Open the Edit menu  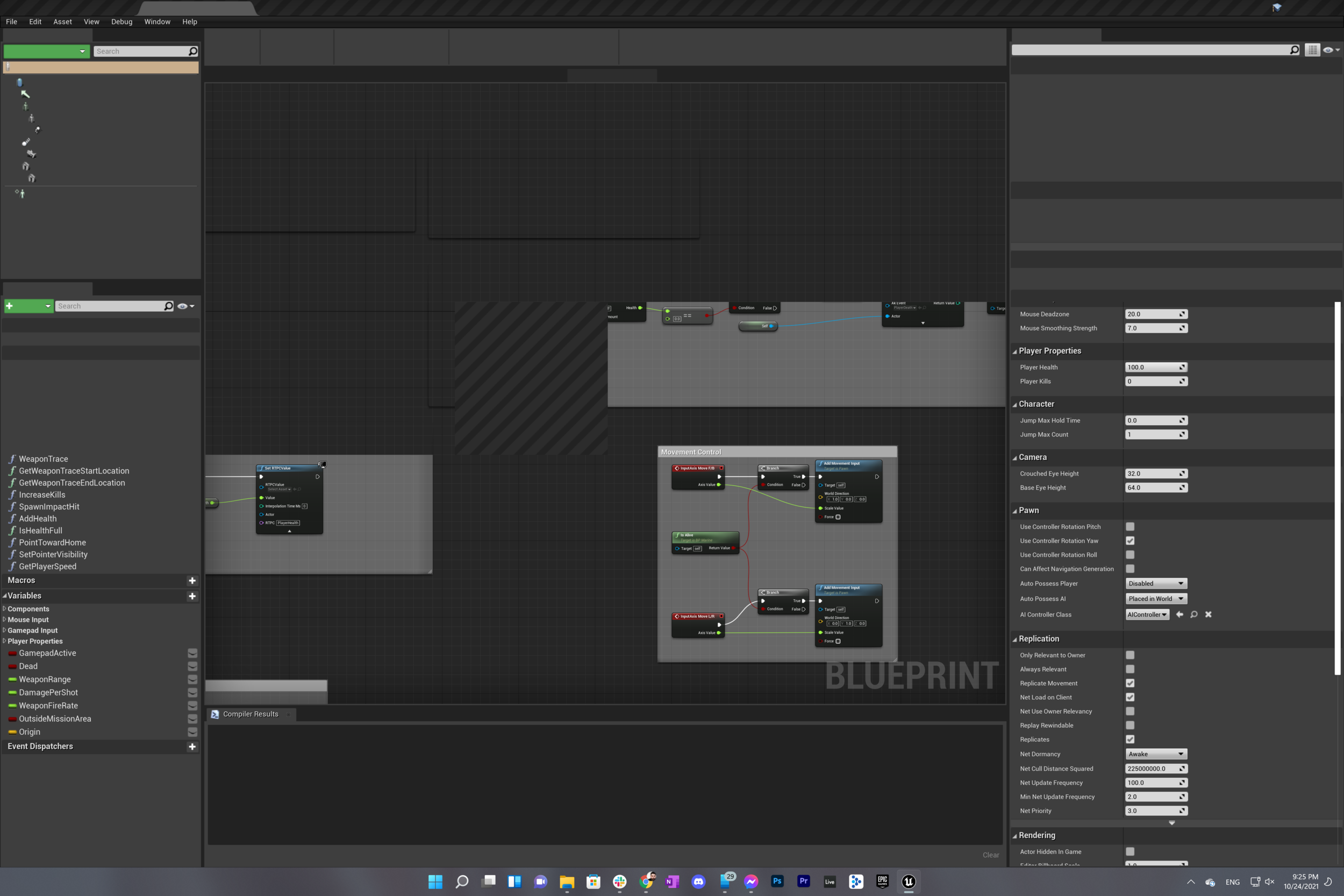(x=35, y=21)
